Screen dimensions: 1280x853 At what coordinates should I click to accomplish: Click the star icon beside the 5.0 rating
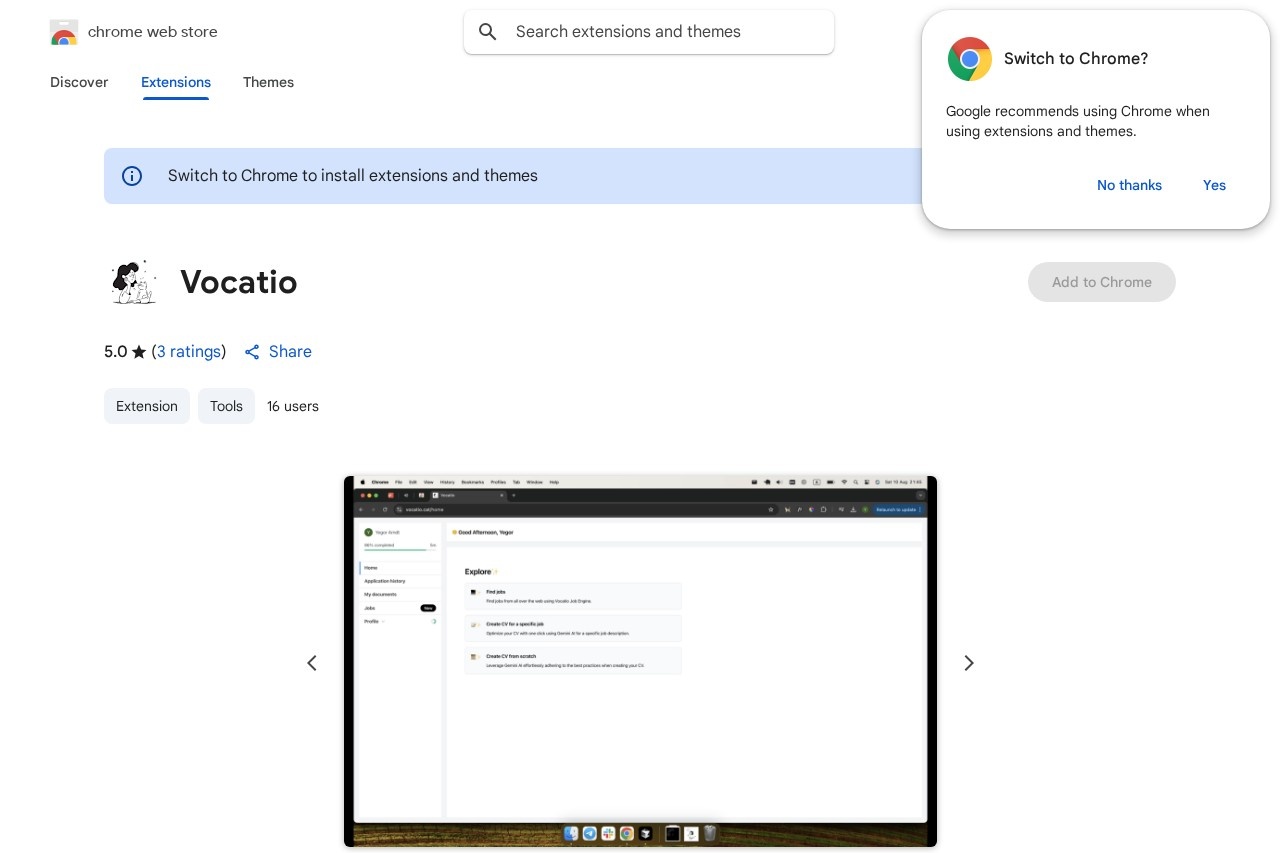click(x=139, y=351)
